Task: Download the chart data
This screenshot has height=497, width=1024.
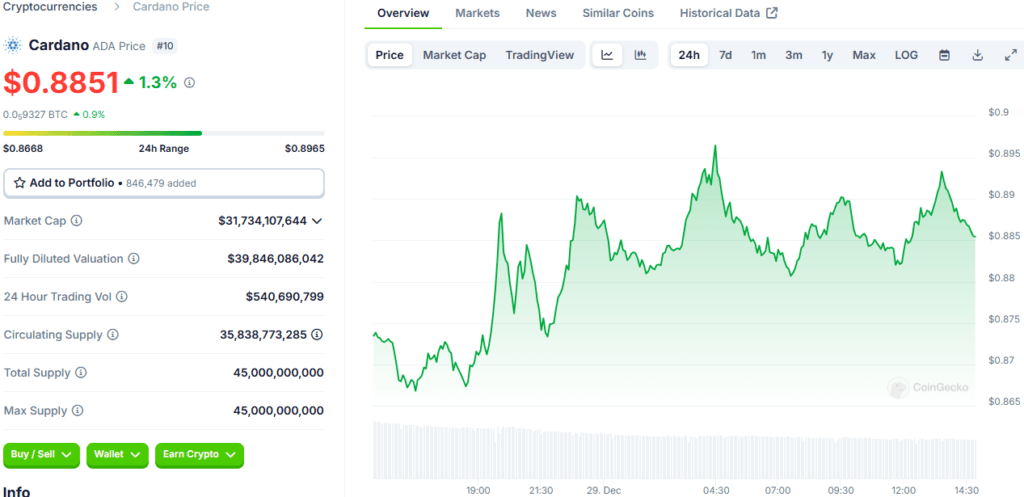Action: [x=978, y=55]
